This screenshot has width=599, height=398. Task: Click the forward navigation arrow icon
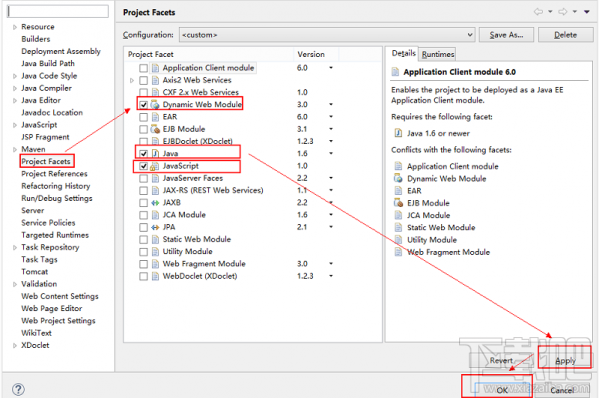[x=563, y=12]
